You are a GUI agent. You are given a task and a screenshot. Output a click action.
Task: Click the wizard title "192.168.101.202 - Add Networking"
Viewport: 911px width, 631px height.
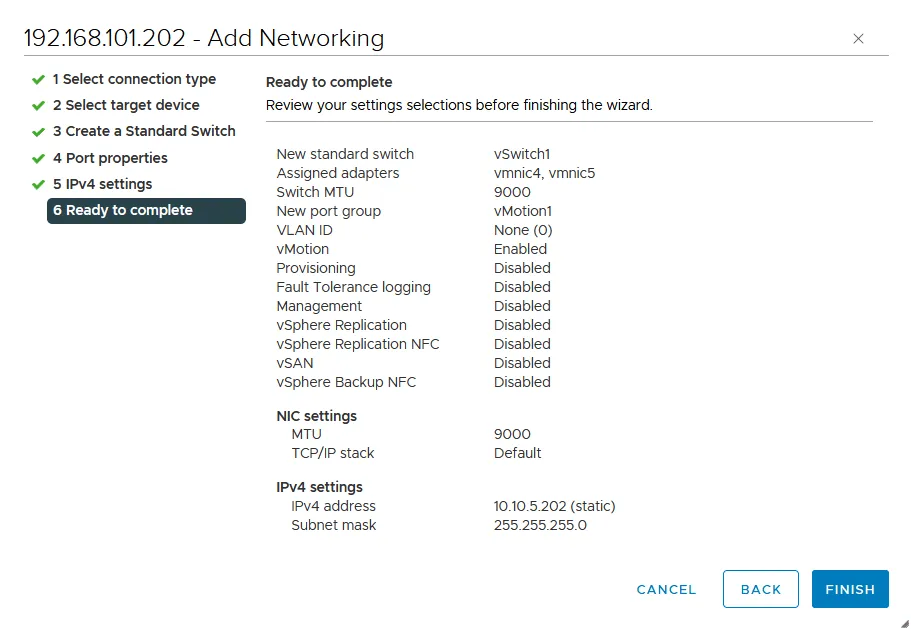[x=203, y=38]
